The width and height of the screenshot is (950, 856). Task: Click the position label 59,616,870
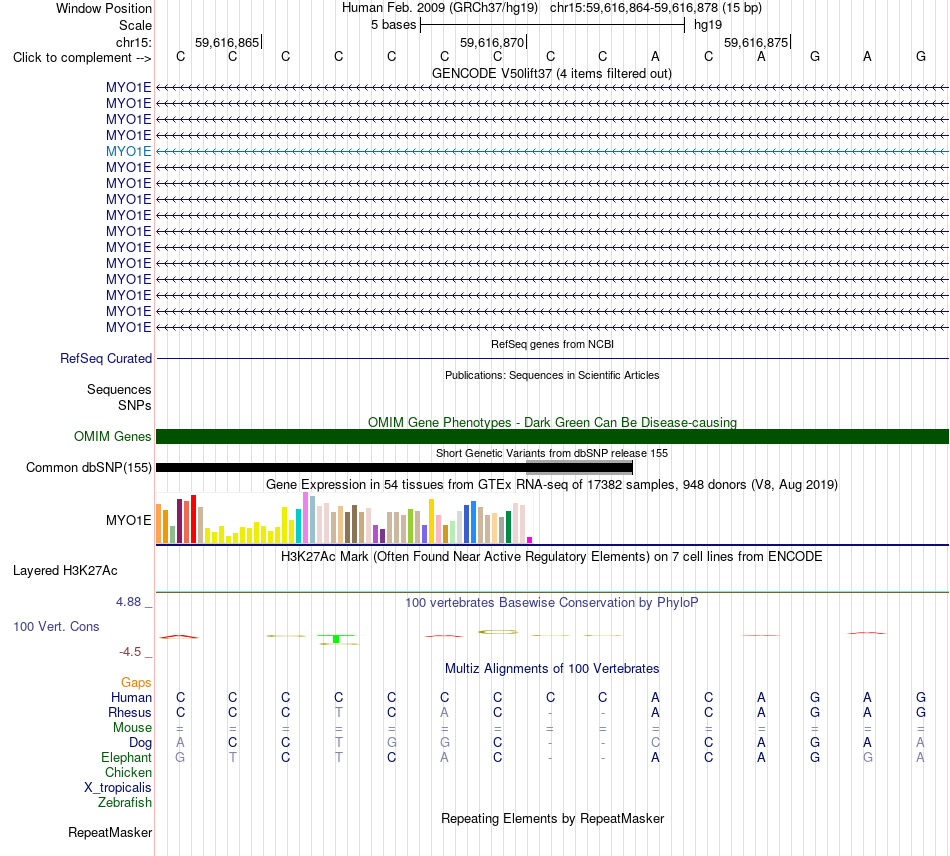(492, 42)
